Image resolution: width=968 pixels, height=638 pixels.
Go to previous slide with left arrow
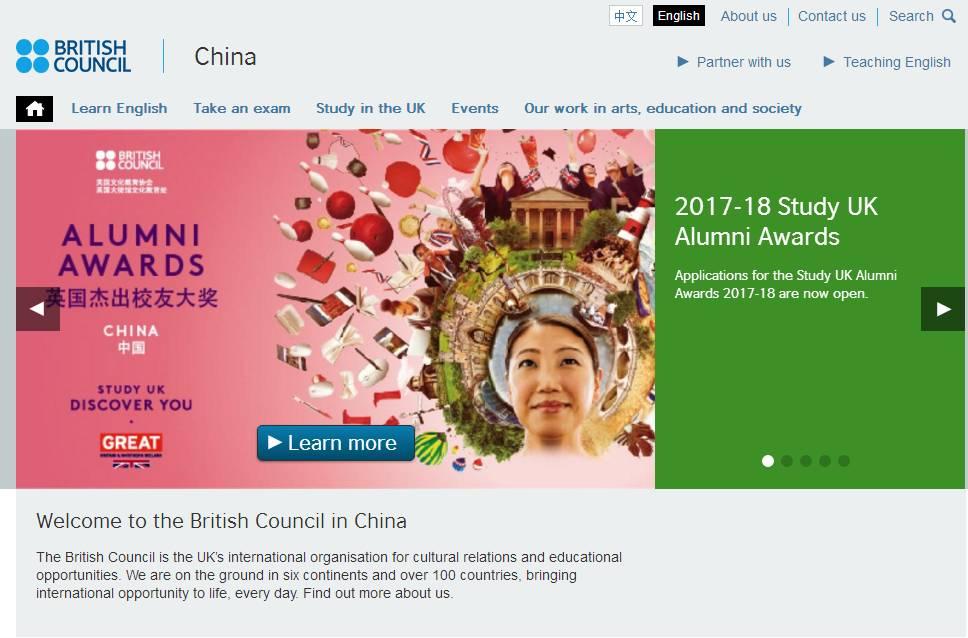(x=38, y=309)
